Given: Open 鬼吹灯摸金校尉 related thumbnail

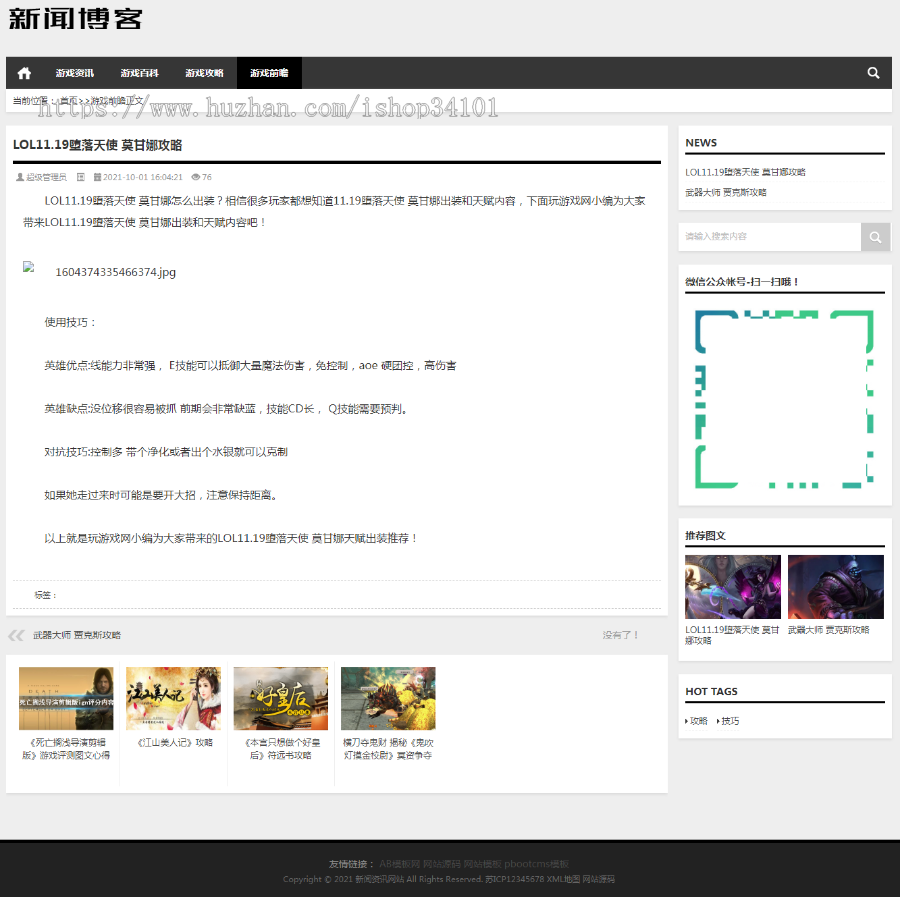Looking at the screenshot, I should point(388,698).
